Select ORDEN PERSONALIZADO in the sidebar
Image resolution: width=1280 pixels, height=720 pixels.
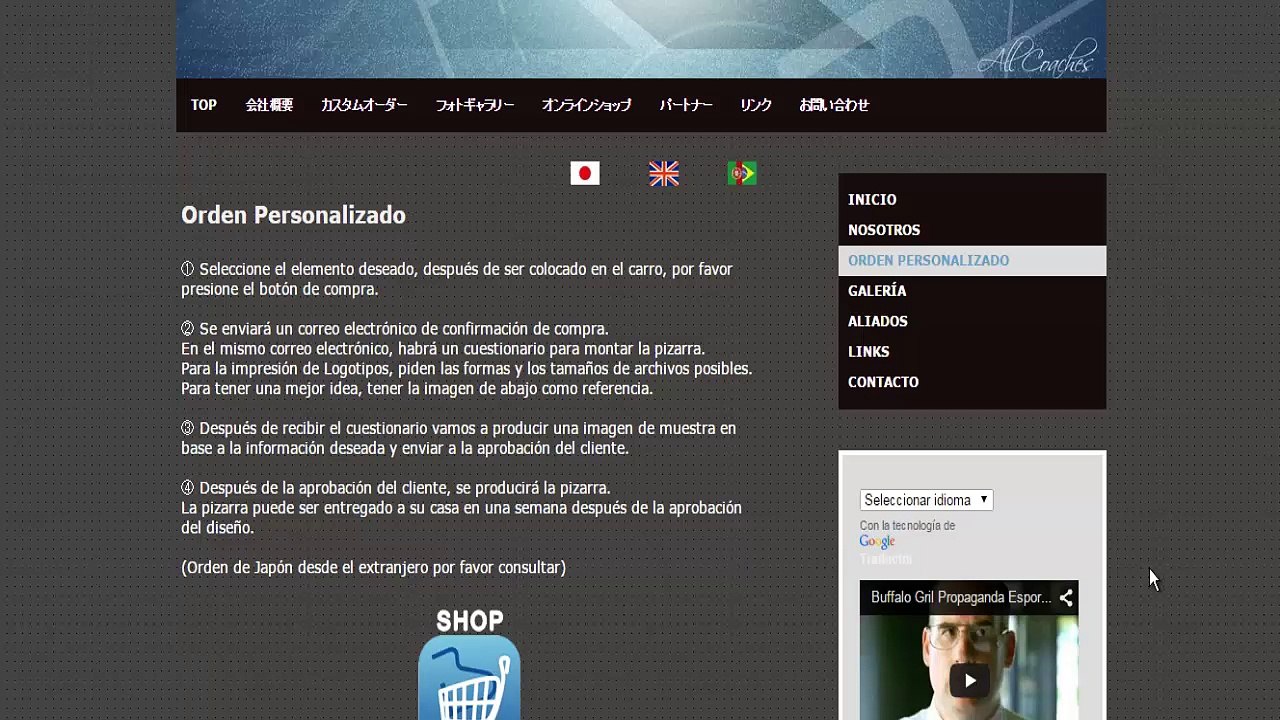(x=972, y=261)
